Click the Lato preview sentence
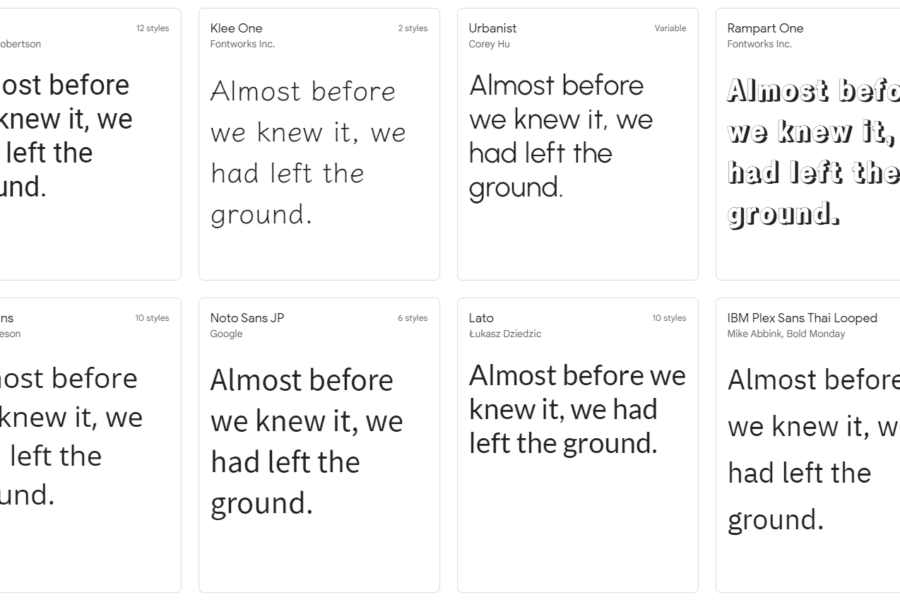Image resolution: width=900 pixels, height=600 pixels. click(x=577, y=409)
